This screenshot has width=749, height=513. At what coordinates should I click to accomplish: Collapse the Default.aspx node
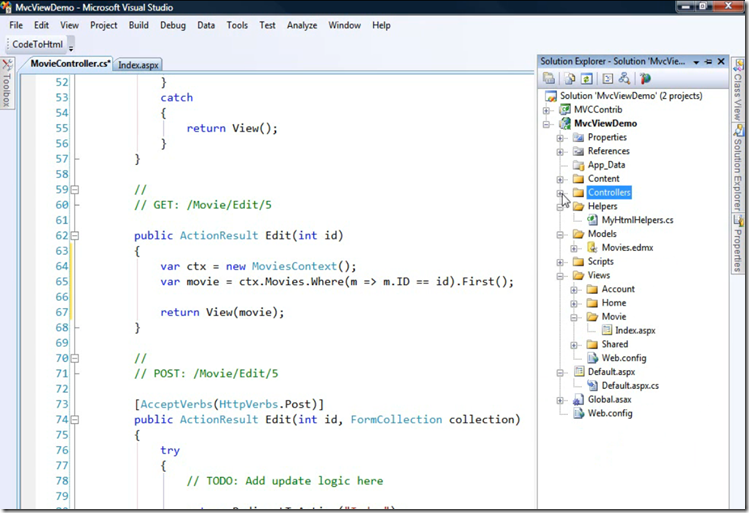(x=560, y=373)
